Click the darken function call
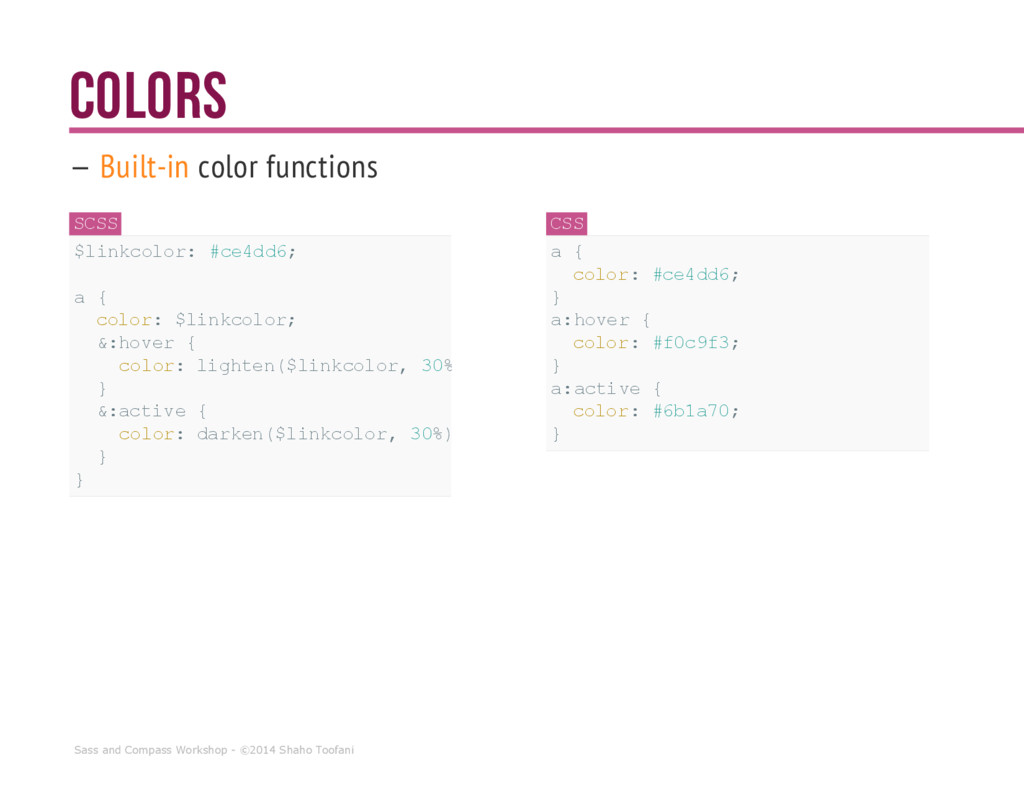1024x791 pixels. pyautogui.click(x=324, y=434)
